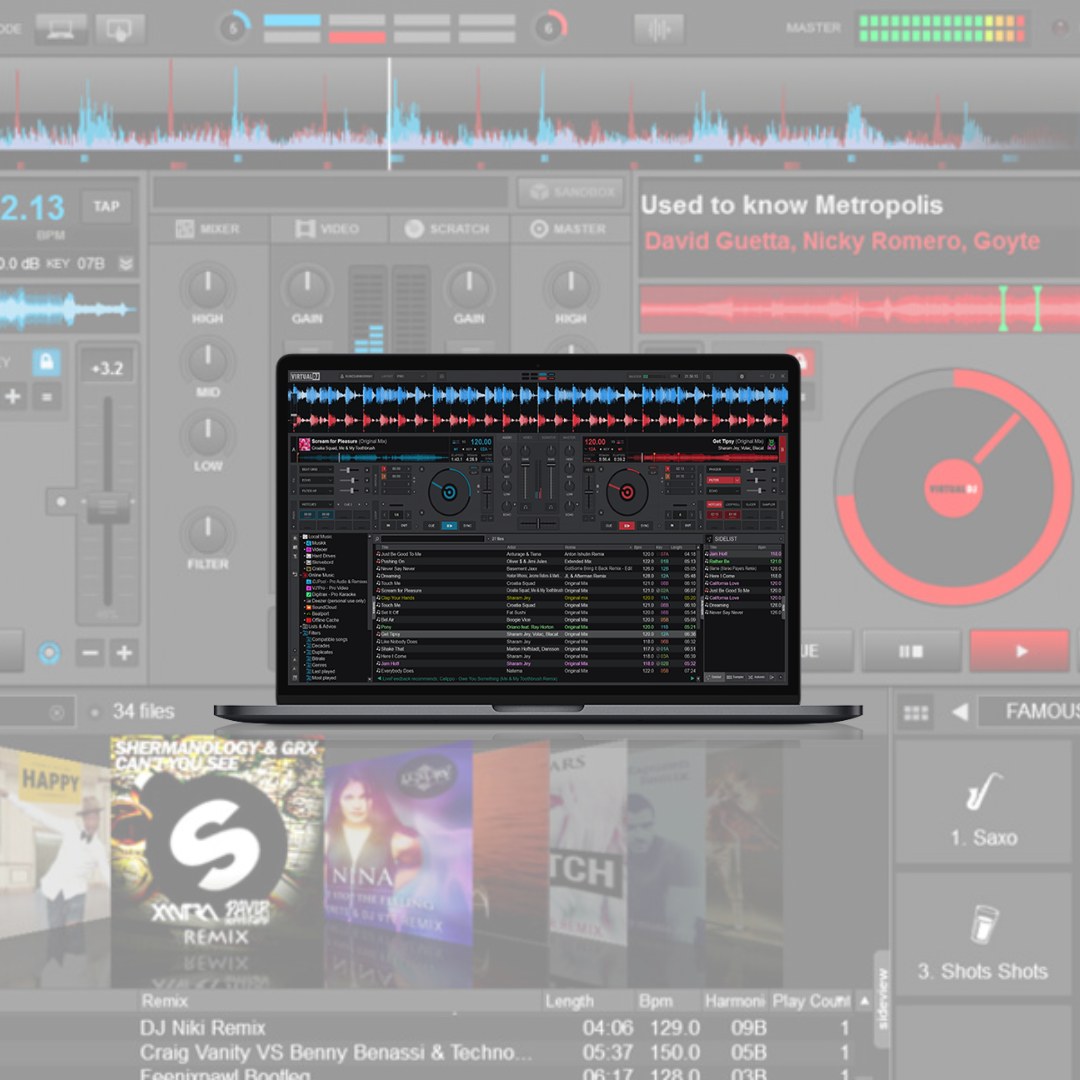The height and width of the screenshot is (1080, 1080).
Task: Click the waveform icon left of MASTER meter
Action: (658, 29)
